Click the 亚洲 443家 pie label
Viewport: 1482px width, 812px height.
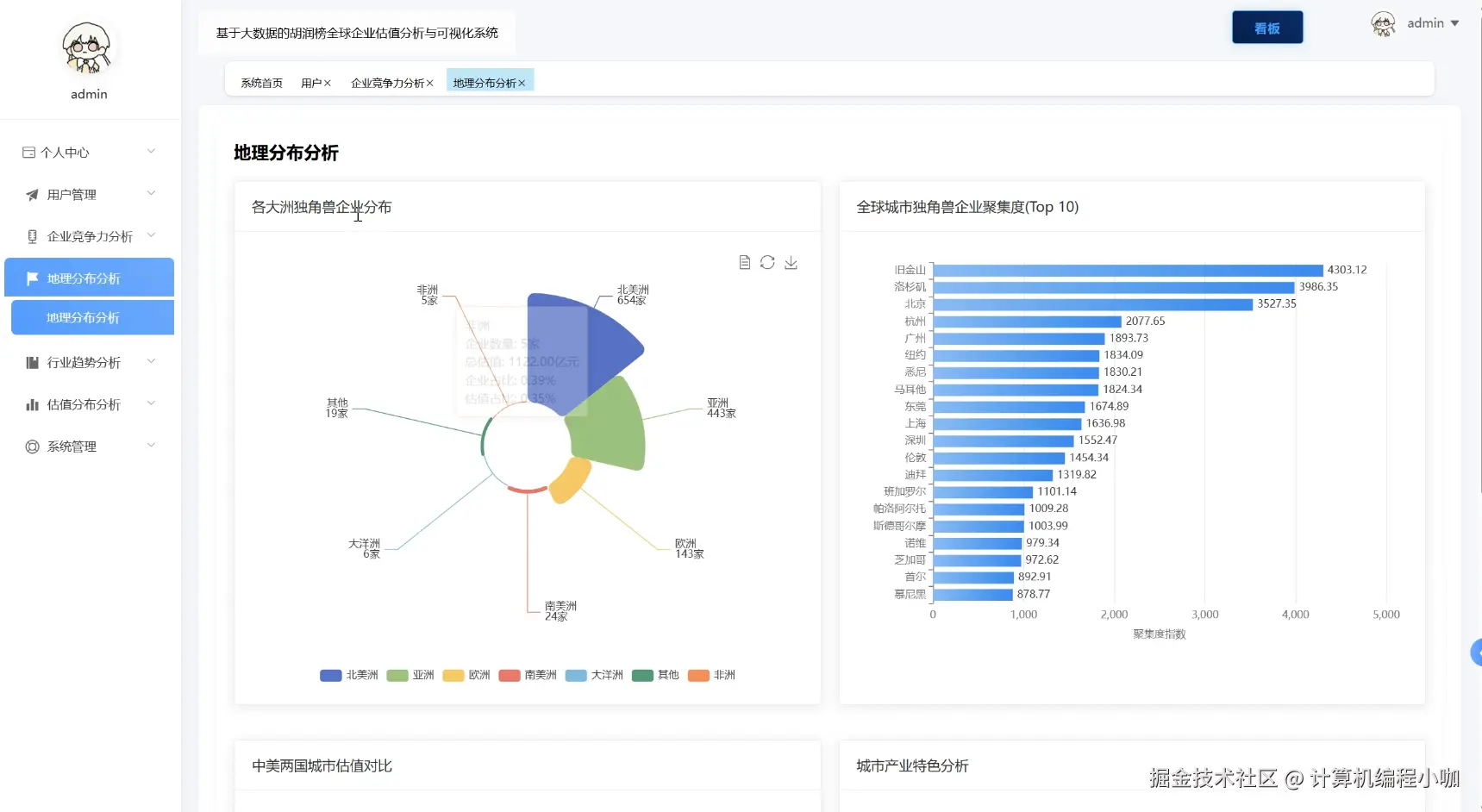coord(722,409)
